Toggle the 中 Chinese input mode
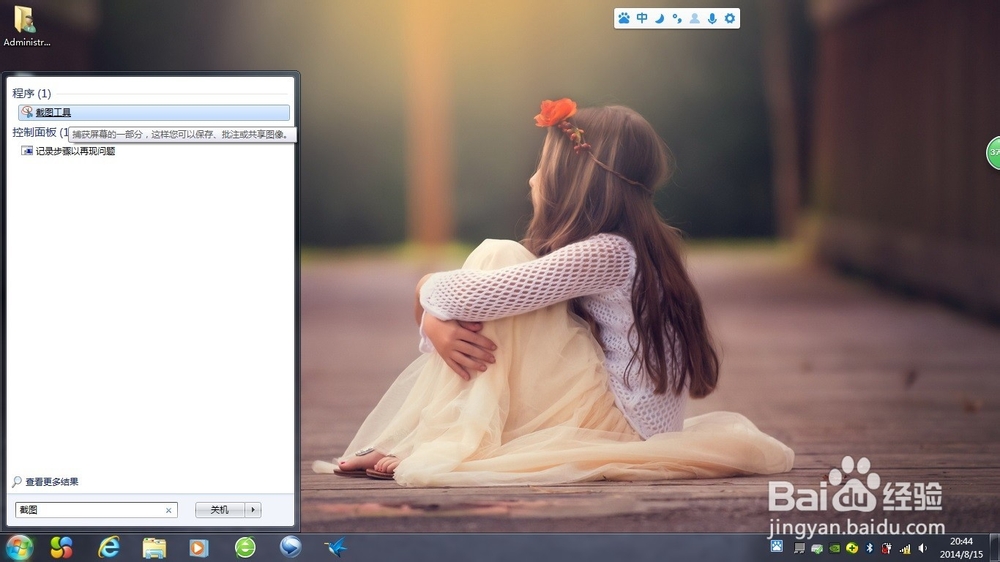The image size is (1000, 562). pyautogui.click(x=642, y=18)
